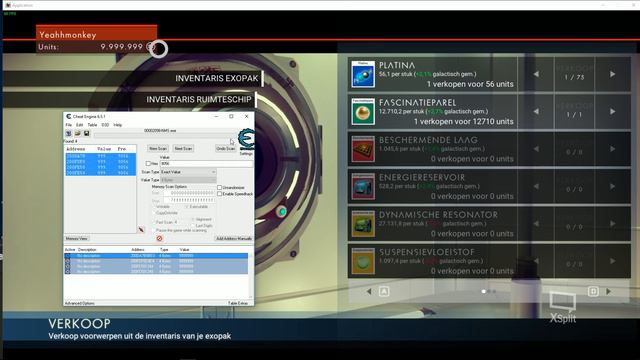
Task: Select the Energiereservoir item icon
Action: (x=363, y=186)
